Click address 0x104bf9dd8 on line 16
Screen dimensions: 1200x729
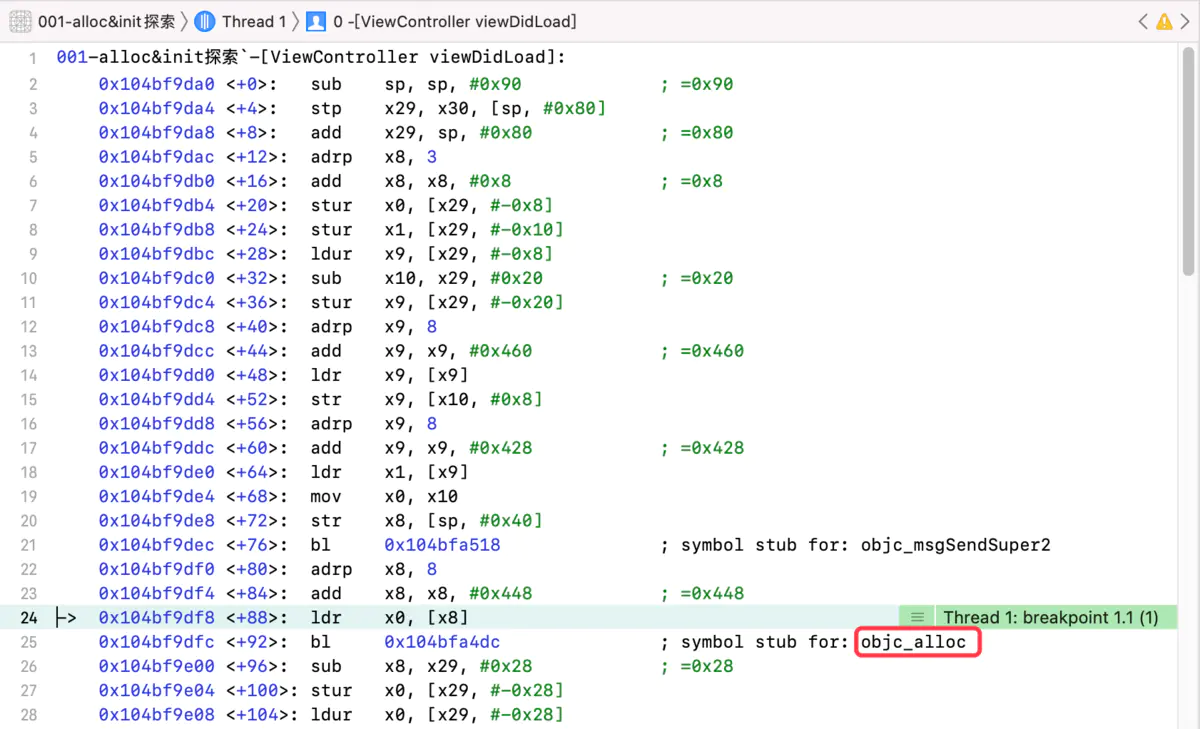click(x=157, y=424)
